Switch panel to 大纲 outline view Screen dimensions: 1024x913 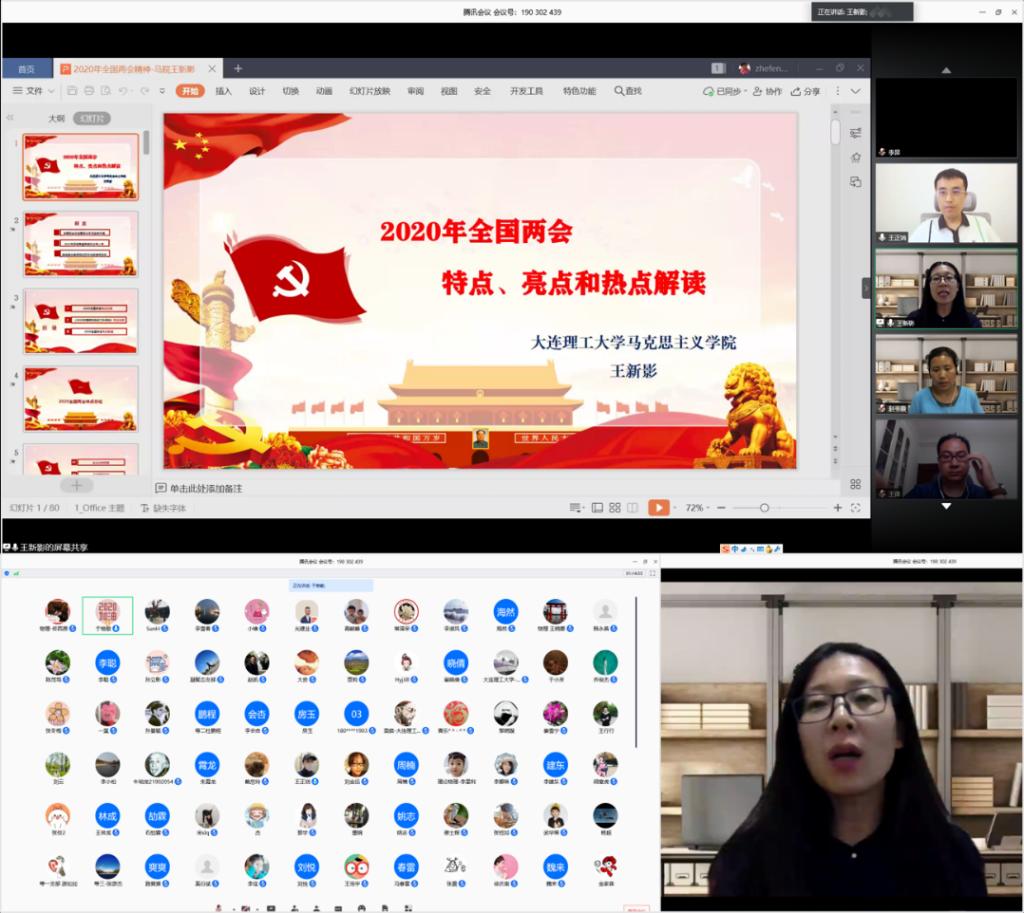click(x=57, y=118)
